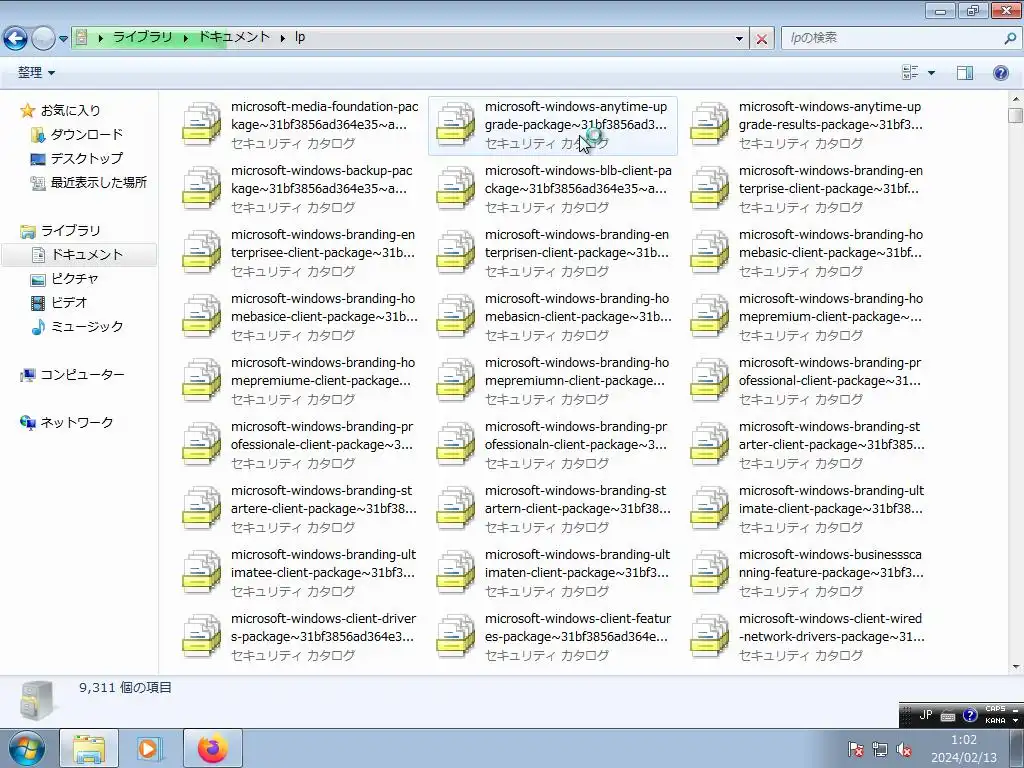Click the file list vertical scrollbar thumb
Viewport: 1024px width, 768px height.
coord(1016,116)
